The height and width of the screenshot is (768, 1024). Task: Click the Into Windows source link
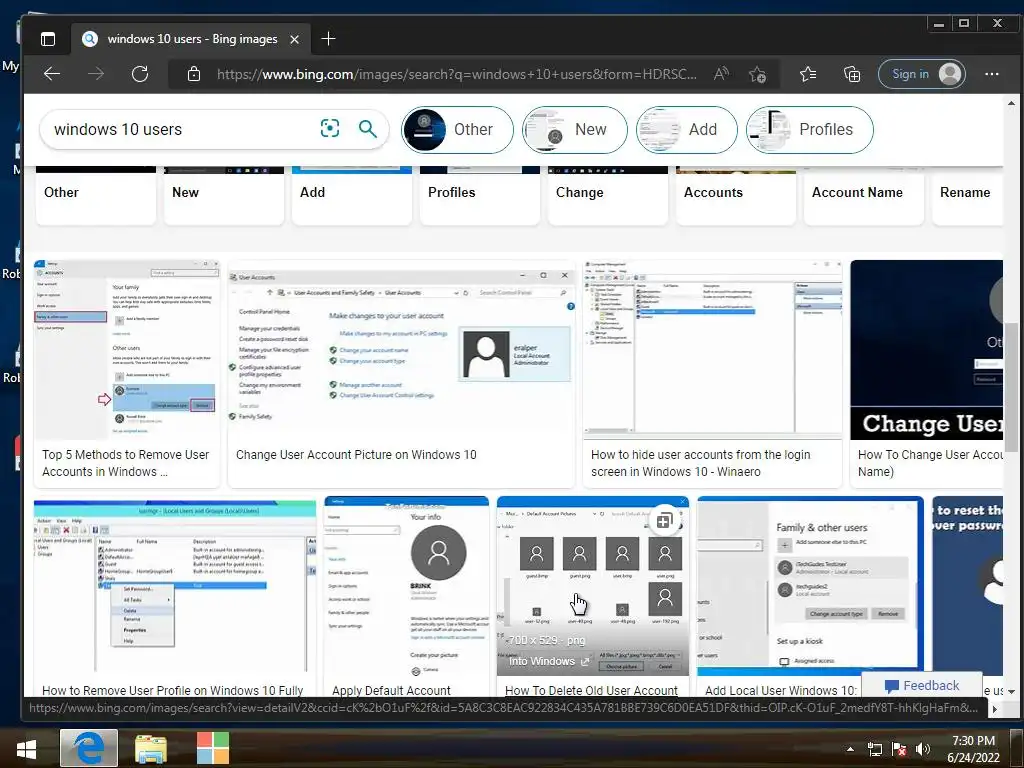point(549,661)
